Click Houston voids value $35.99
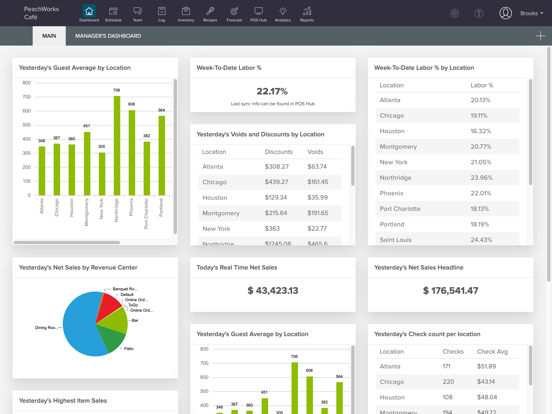Image resolution: width=552 pixels, height=414 pixels. click(318, 197)
